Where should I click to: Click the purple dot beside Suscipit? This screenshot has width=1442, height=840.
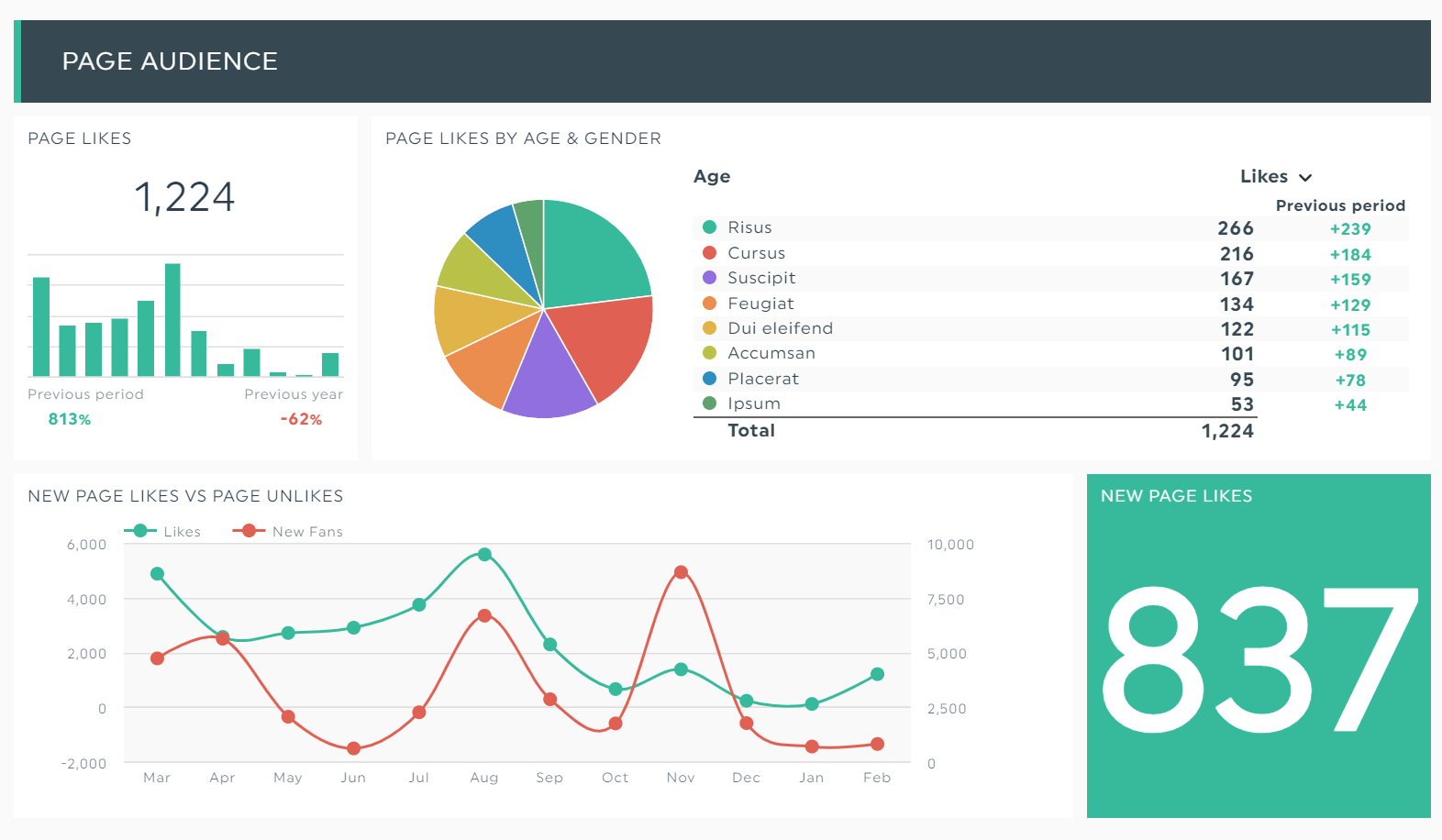tap(709, 278)
